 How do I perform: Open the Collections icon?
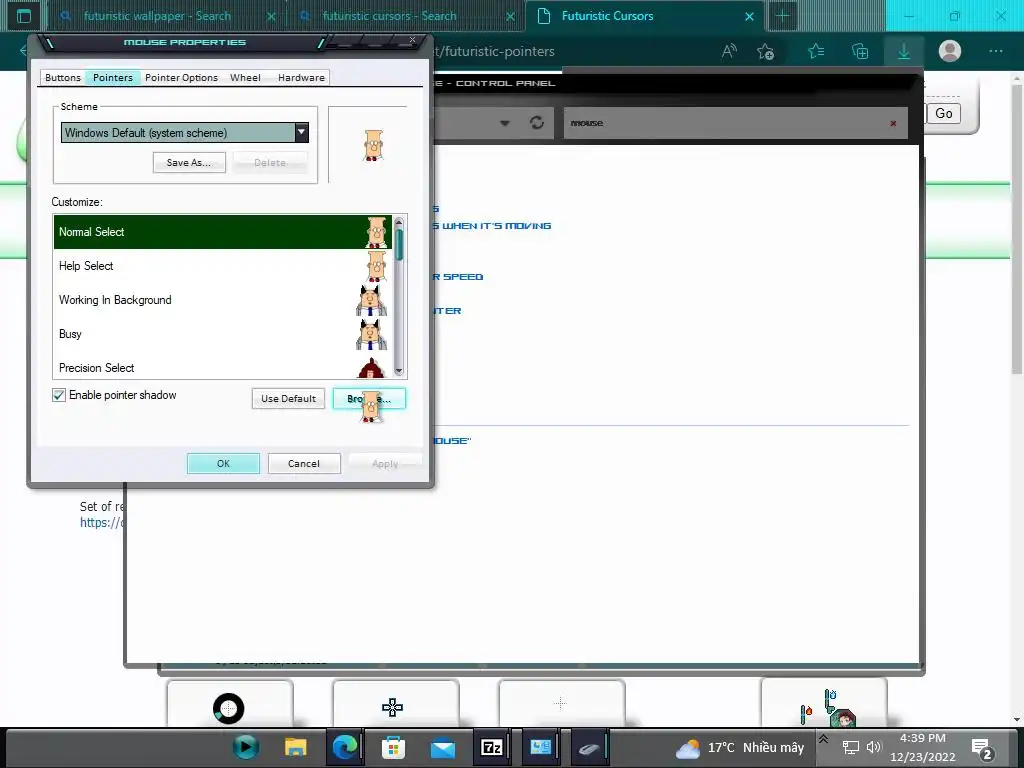pyautogui.click(x=860, y=51)
